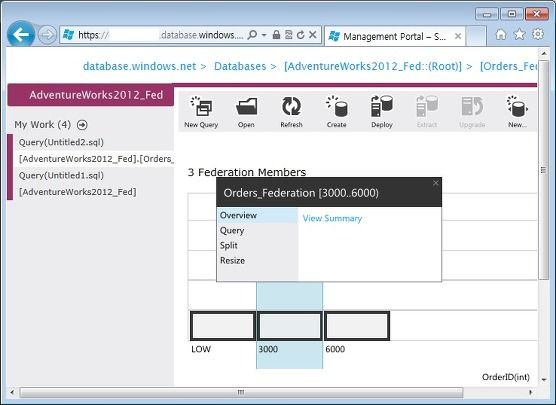
Task: Click the compatibility view icon
Action: pos(289,35)
